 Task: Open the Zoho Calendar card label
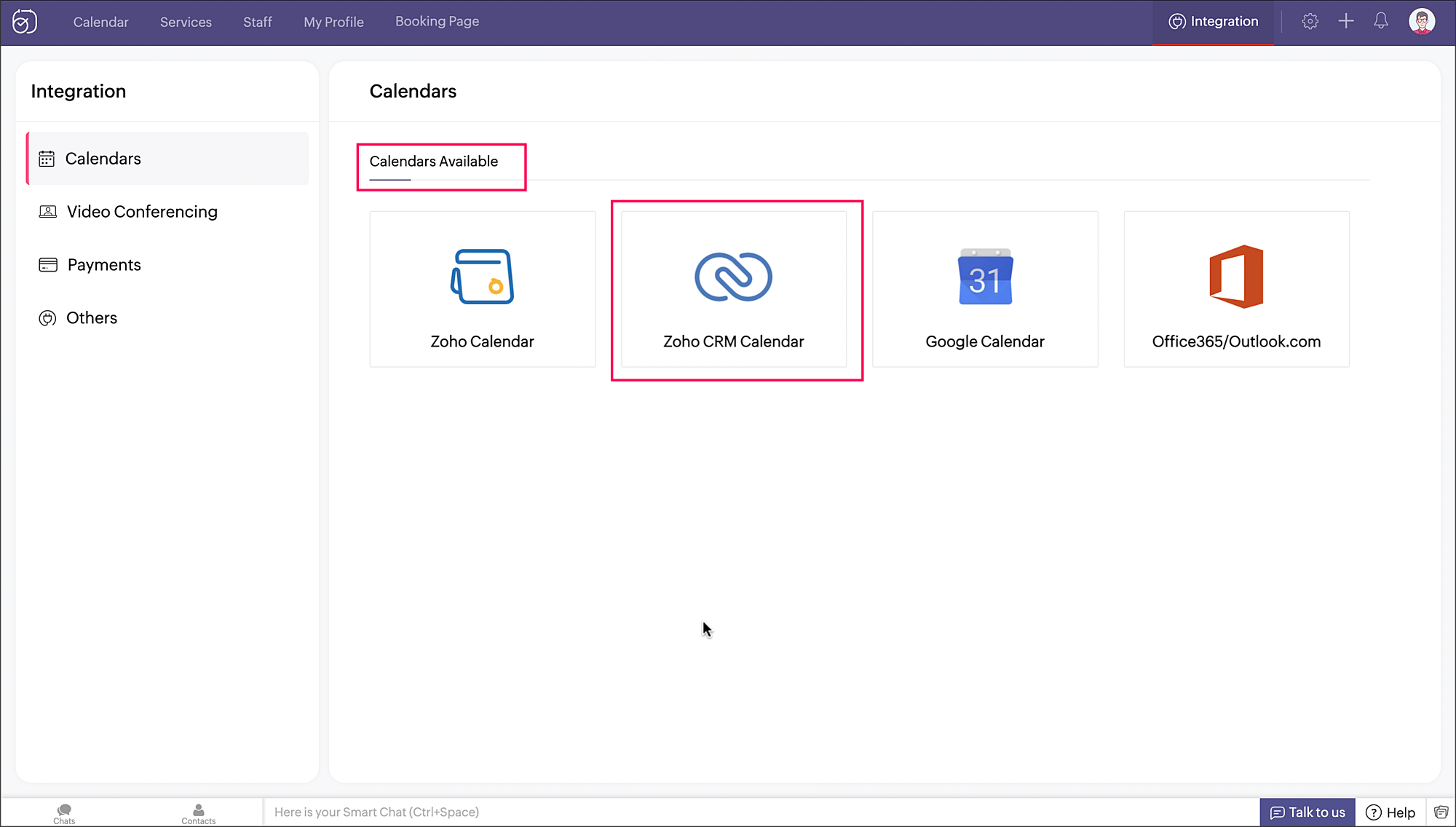pos(482,341)
